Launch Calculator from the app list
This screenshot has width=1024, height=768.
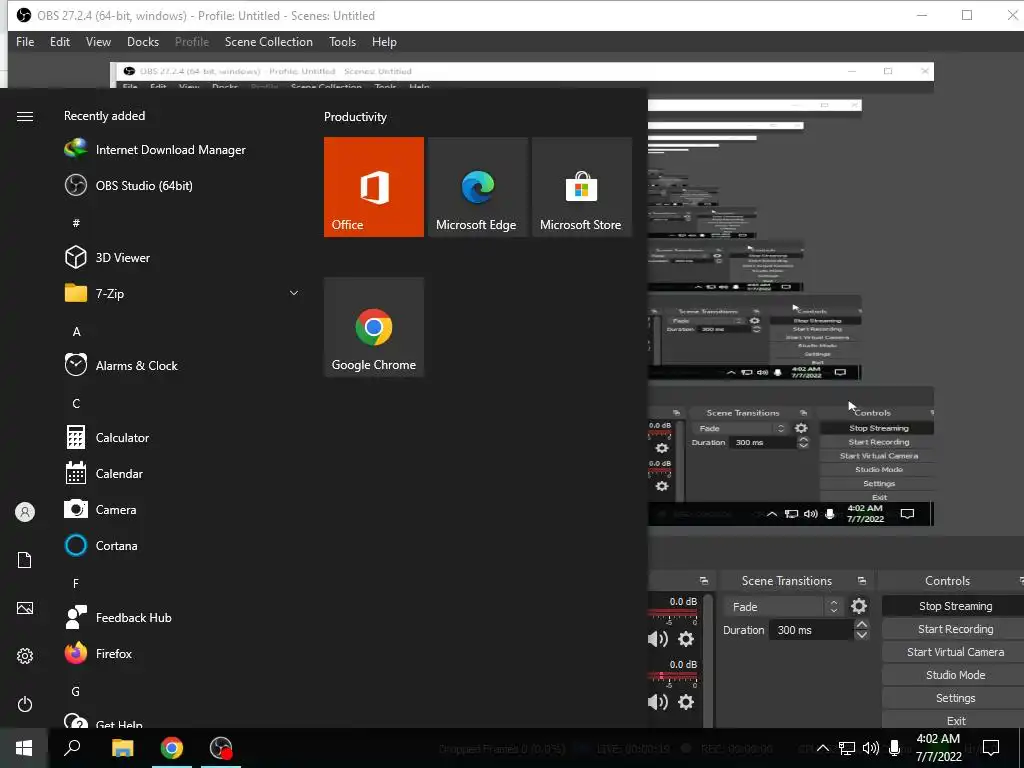click(x=107, y=438)
